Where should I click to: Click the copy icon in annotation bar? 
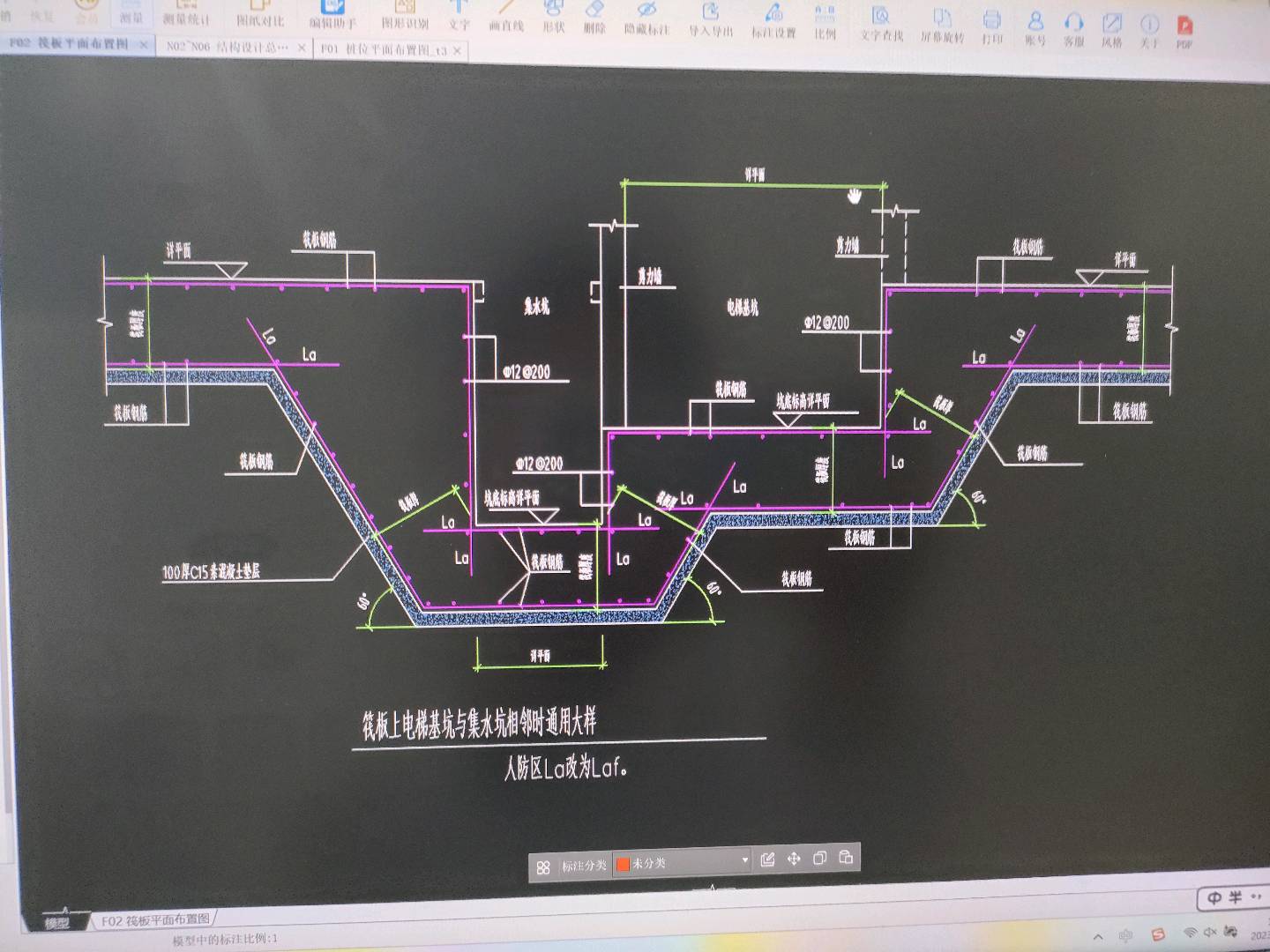coord(819,858)
